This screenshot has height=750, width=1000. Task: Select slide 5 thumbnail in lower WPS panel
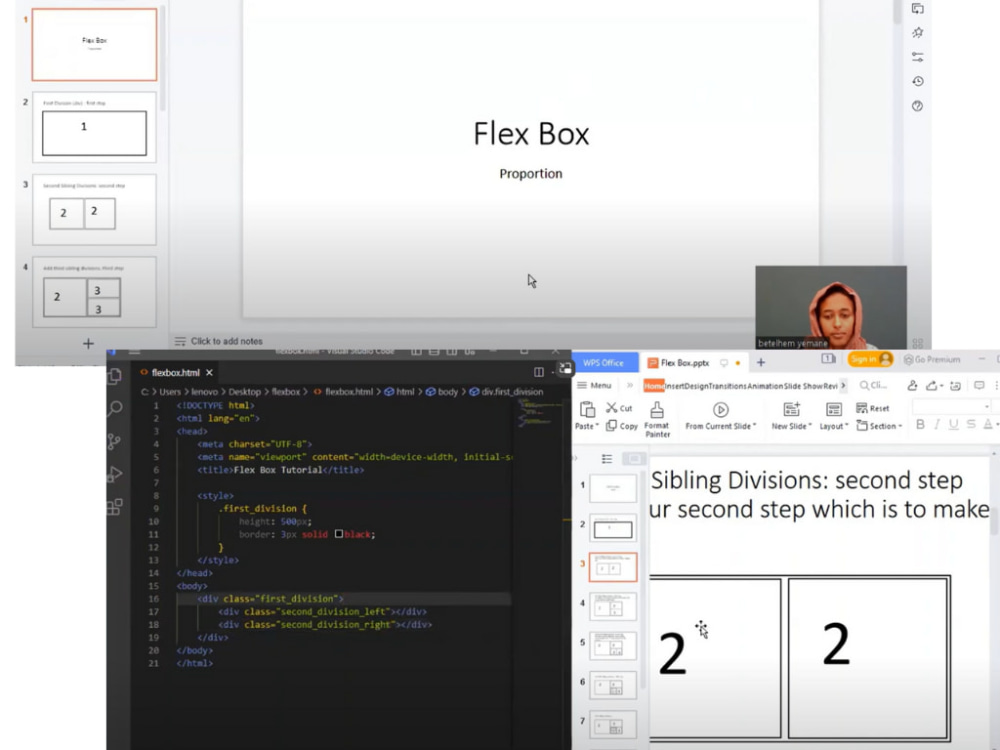click(613, 645)
